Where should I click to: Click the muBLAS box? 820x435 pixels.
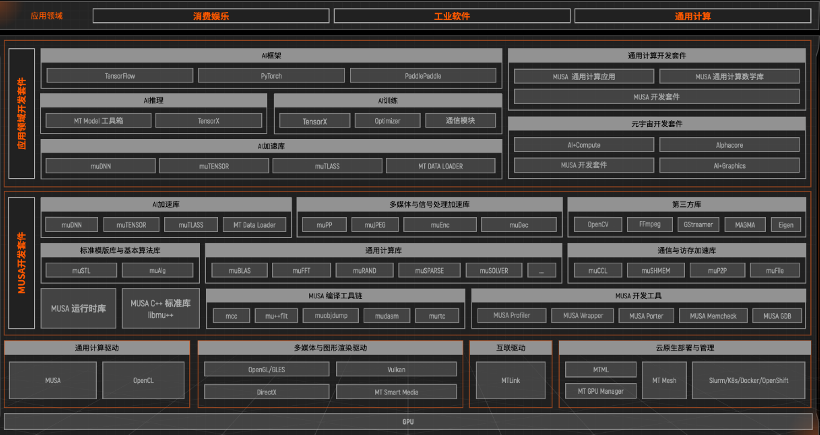(240, 270)
